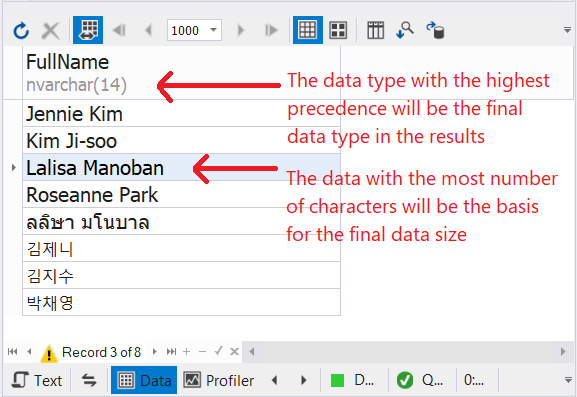Click the export to database icon
The image size is (577, 397).
(435, 30)
